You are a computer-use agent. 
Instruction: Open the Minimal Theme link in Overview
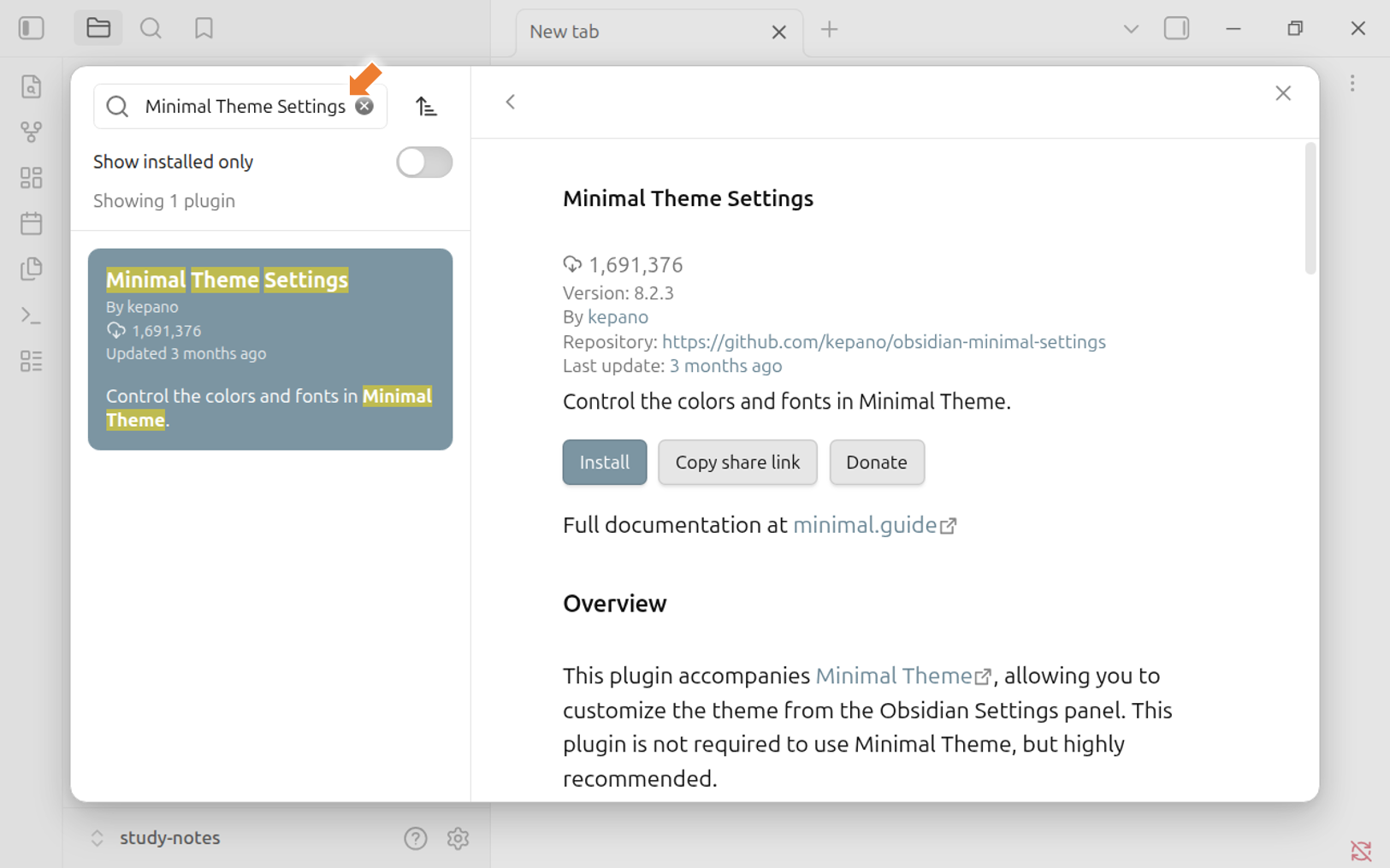click(903, 676)
